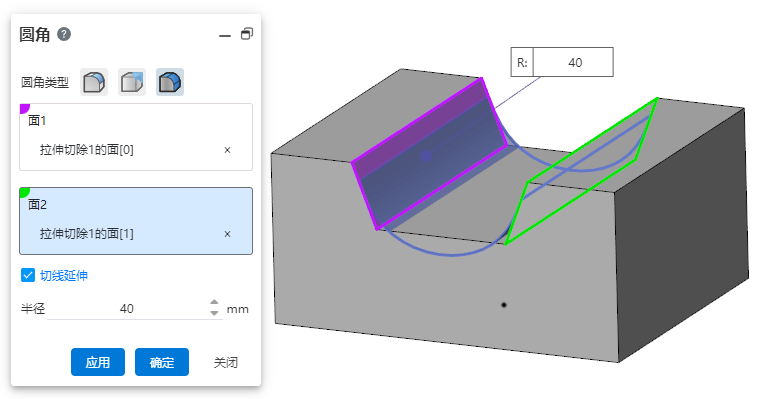The width and height of the screenshot is (764, 399).
Task: Remove 拉伸切除1的面[0] from 面1
Action: [227, 150]
